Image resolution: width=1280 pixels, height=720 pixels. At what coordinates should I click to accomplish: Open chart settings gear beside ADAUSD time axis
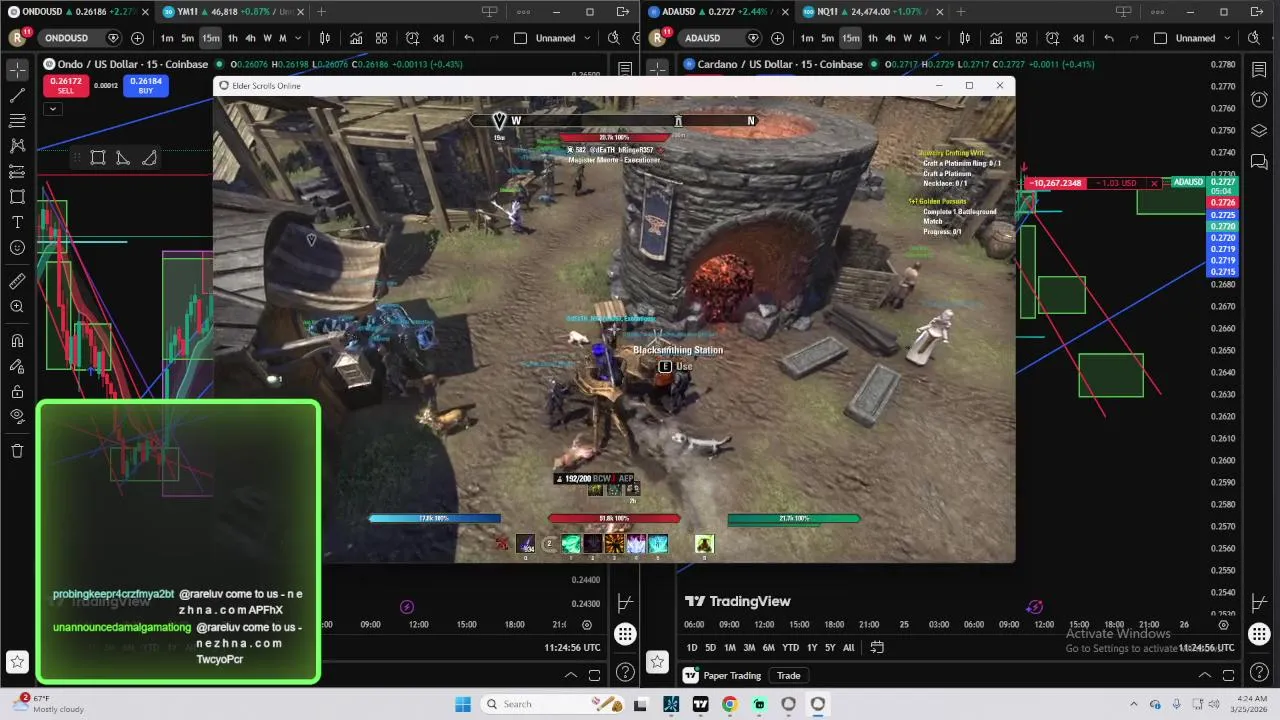(x=1224, y=625)
